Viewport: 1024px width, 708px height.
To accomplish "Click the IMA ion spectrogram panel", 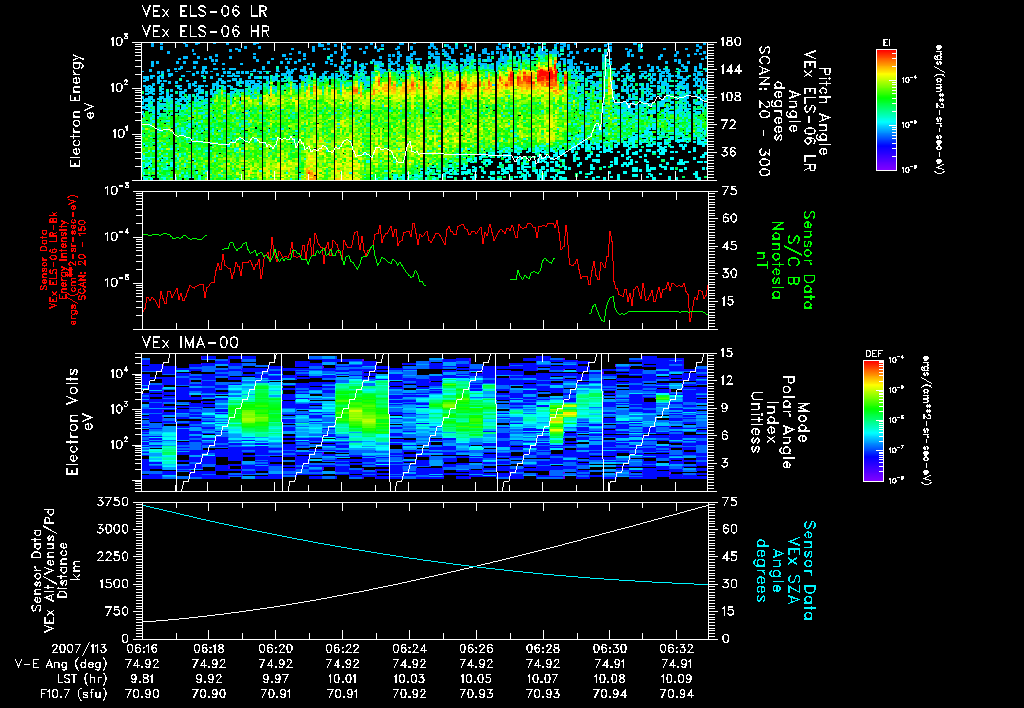I will pyautogui.click(x=425, y=422).
